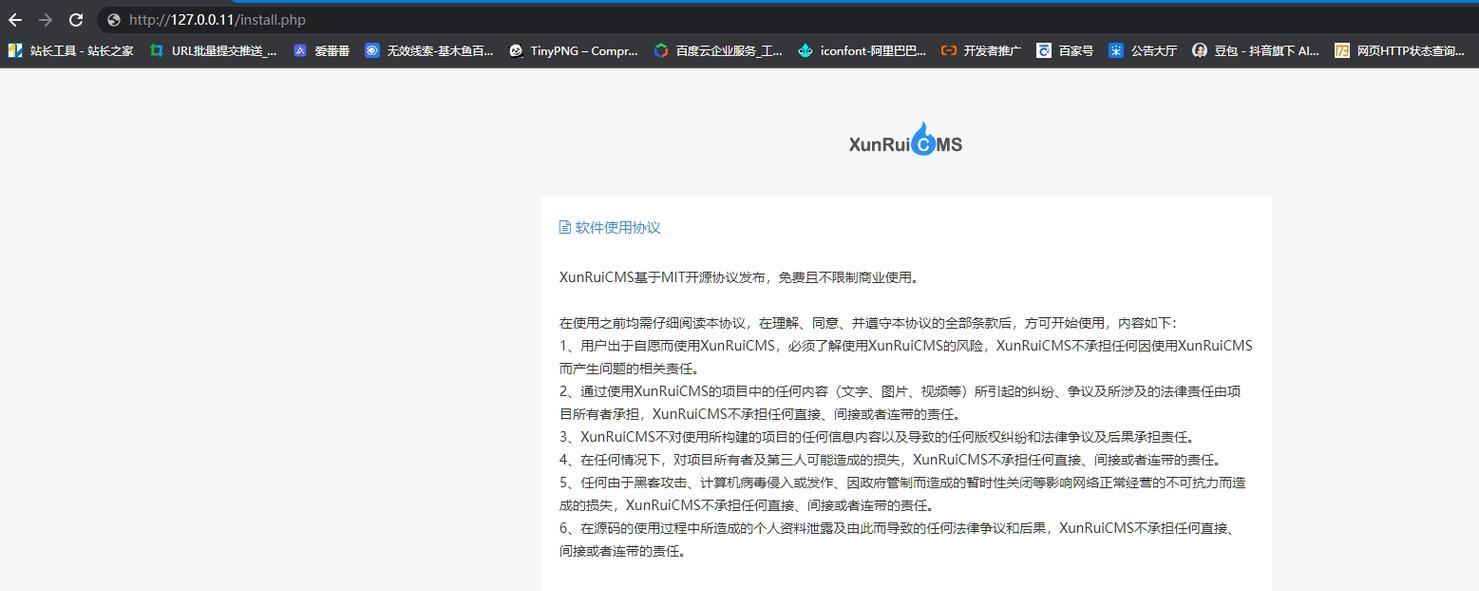The width and height of the screenshot is (1479, 591).
Task: Open iconfont-阿里巴巴 bookmark
Action: [x=862, y=50]
